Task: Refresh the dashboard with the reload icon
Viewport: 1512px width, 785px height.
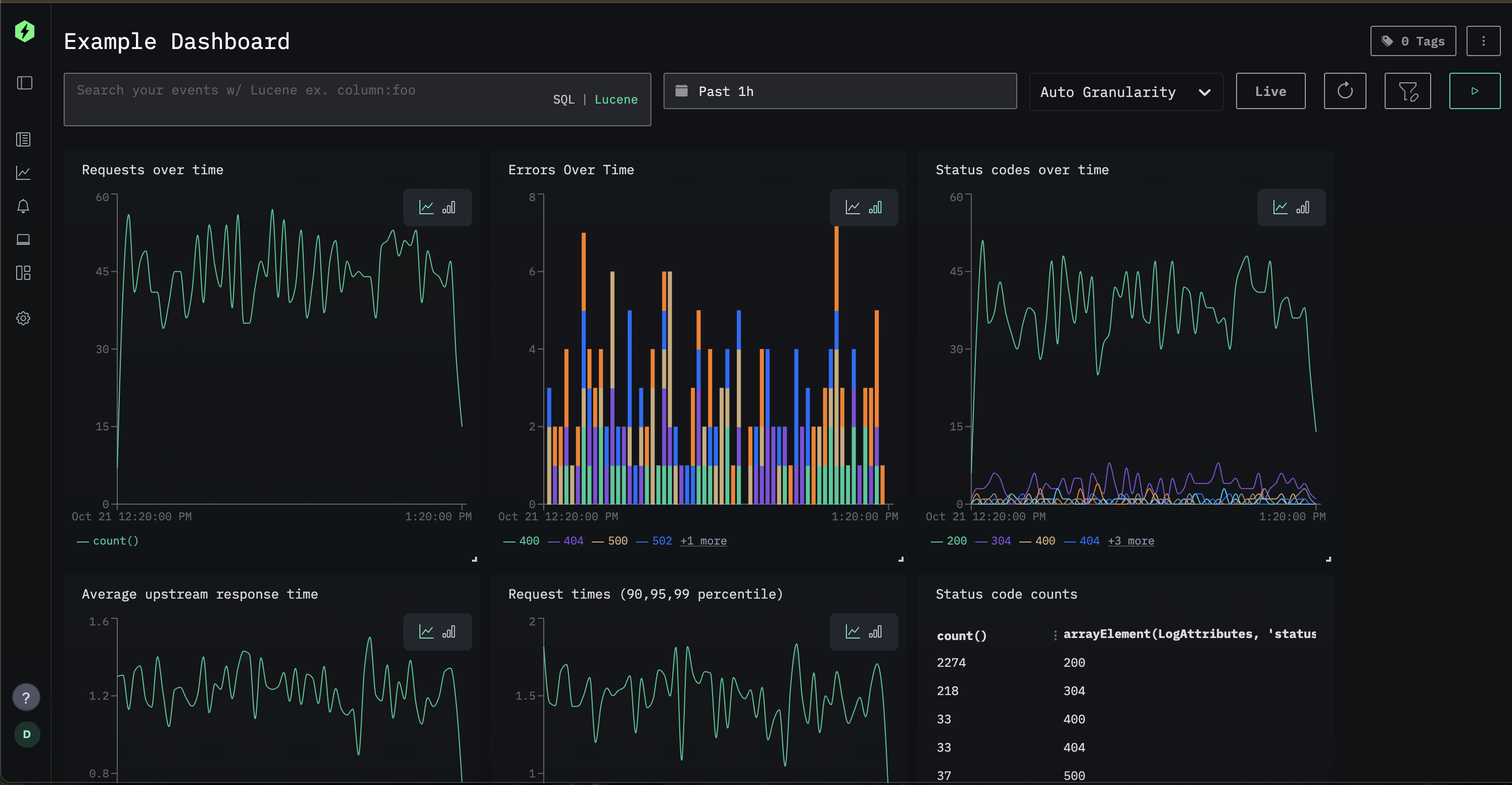Action: tap(1345, 91)
